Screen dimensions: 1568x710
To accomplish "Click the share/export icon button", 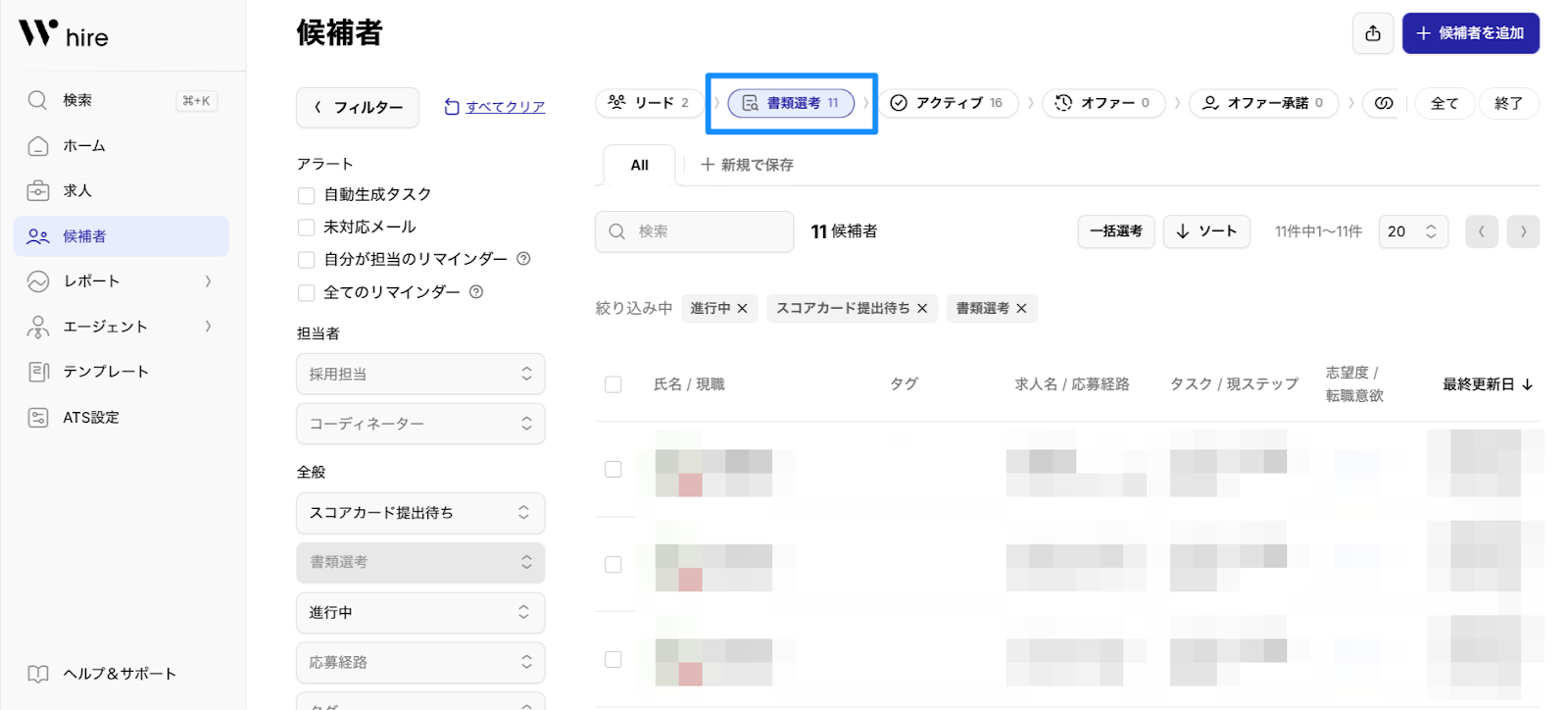I will [x=1373, y=33].
